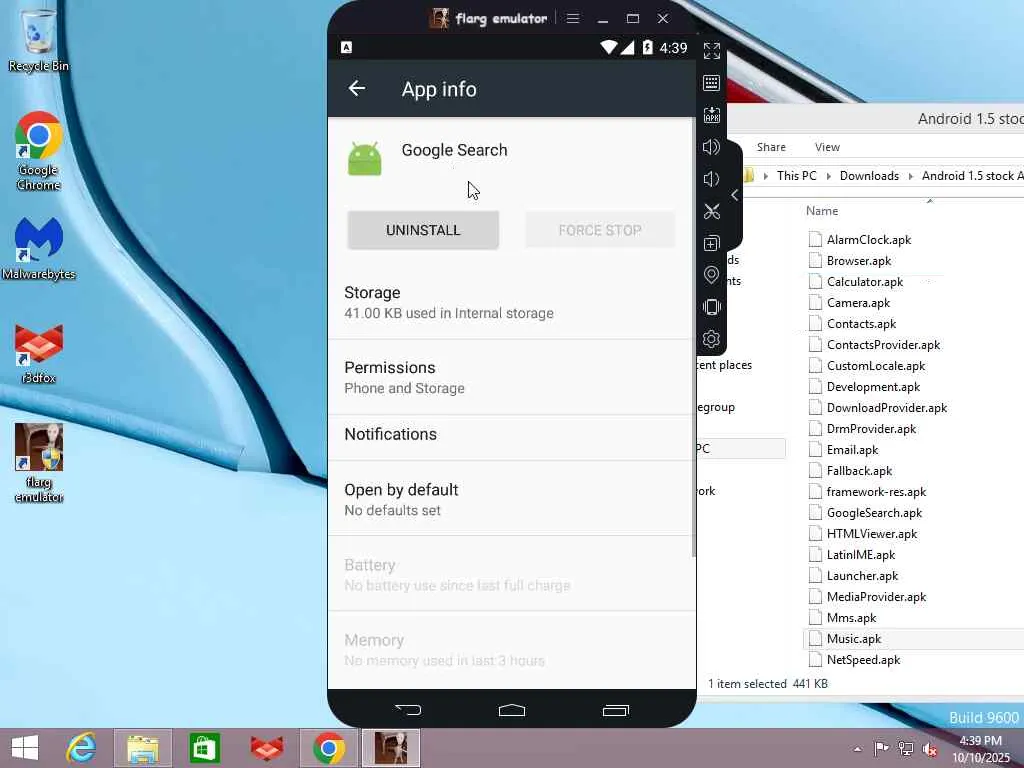Viewport: 1024px width, 768px height.
Task: Tap the Android back navigation button
Action: tap(408, 709)
